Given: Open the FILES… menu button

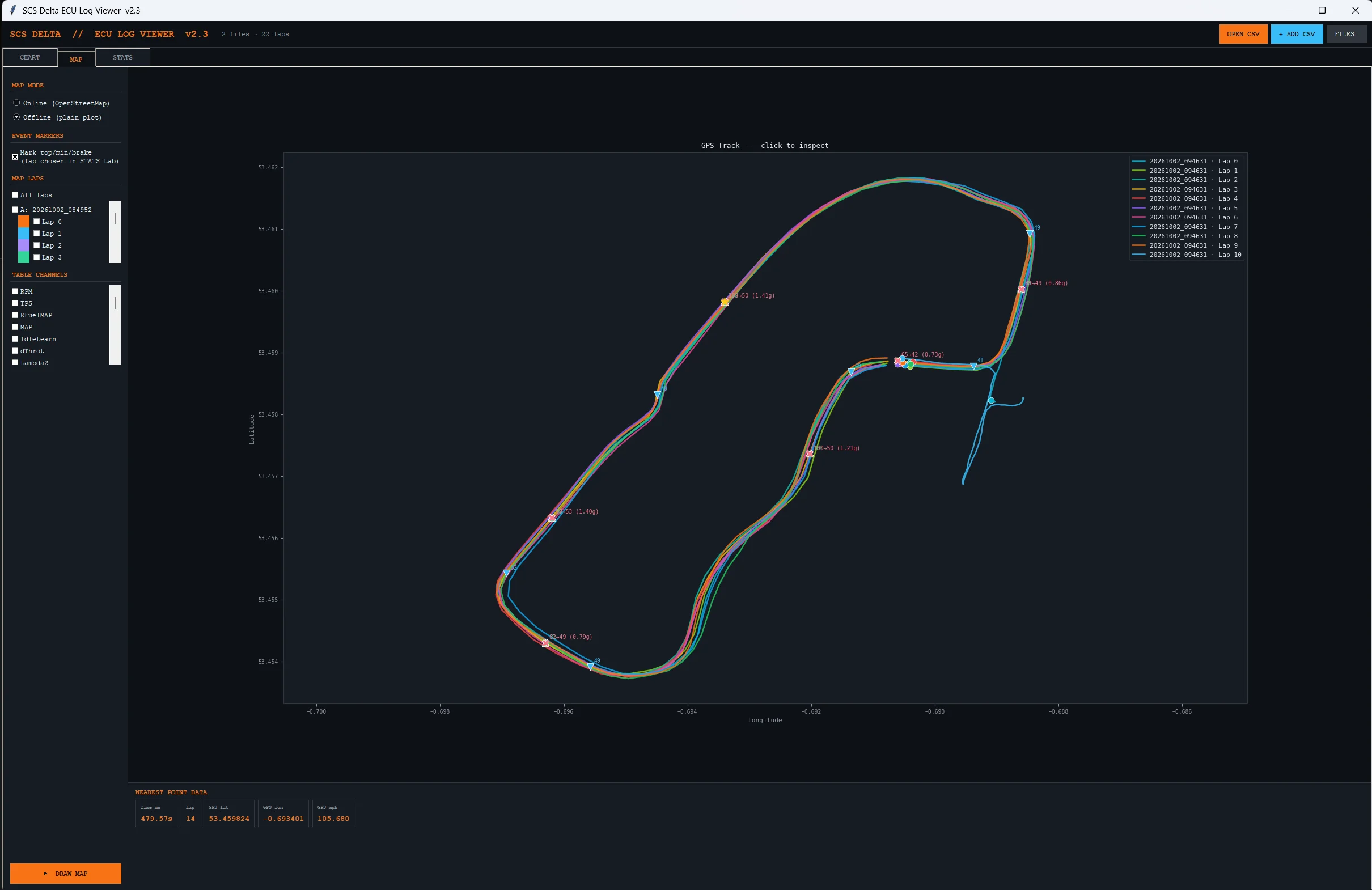Looking at the screenshot, I should pyautogui.click(x=1346, y=34).
